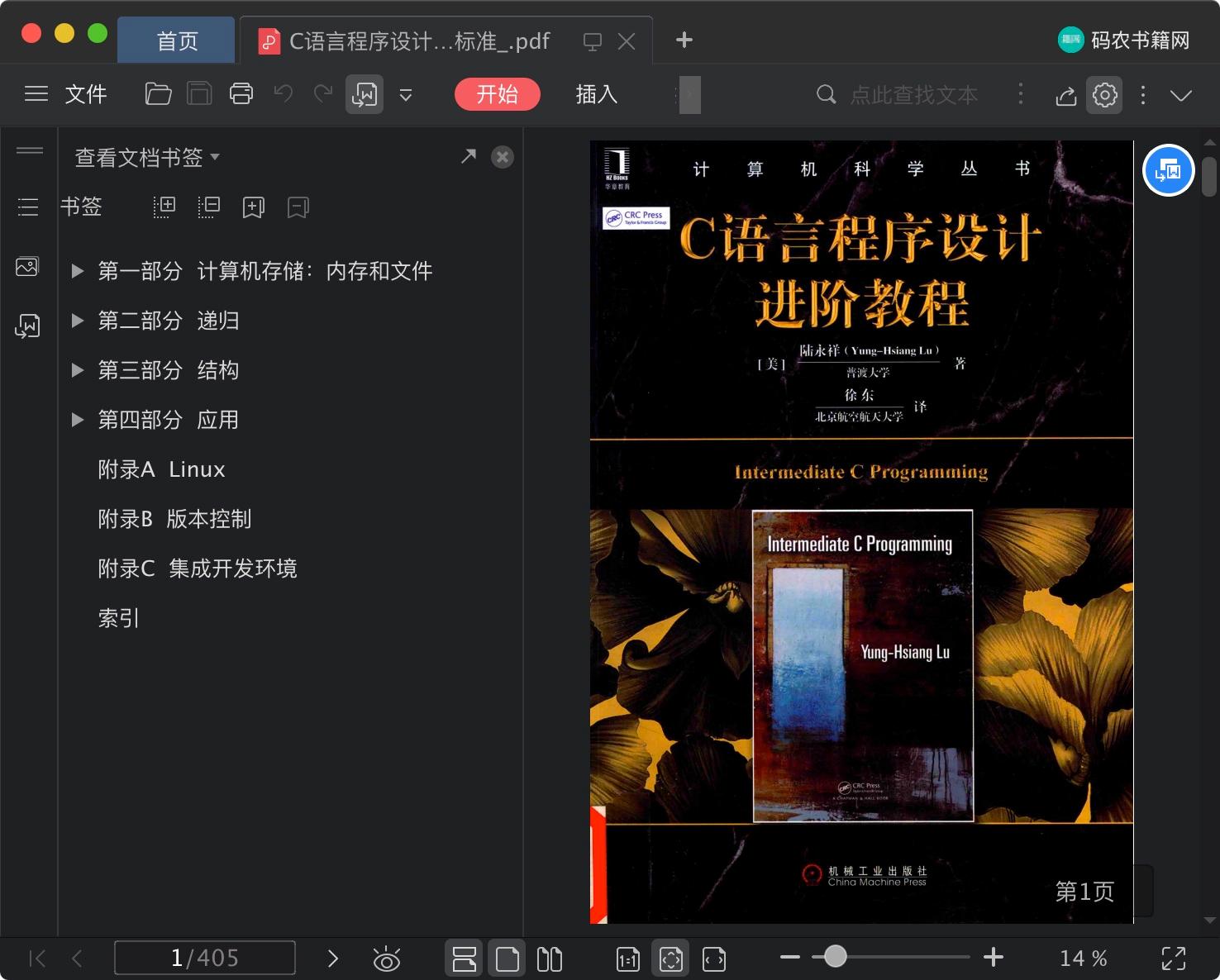Print the document with printer icon

(241, 94)
